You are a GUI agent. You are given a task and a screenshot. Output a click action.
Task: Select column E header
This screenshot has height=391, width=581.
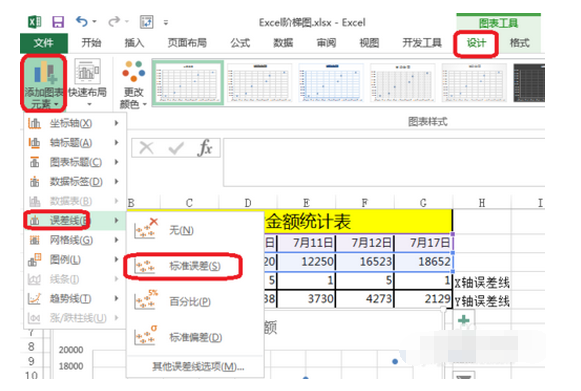[x=306, y=203]
